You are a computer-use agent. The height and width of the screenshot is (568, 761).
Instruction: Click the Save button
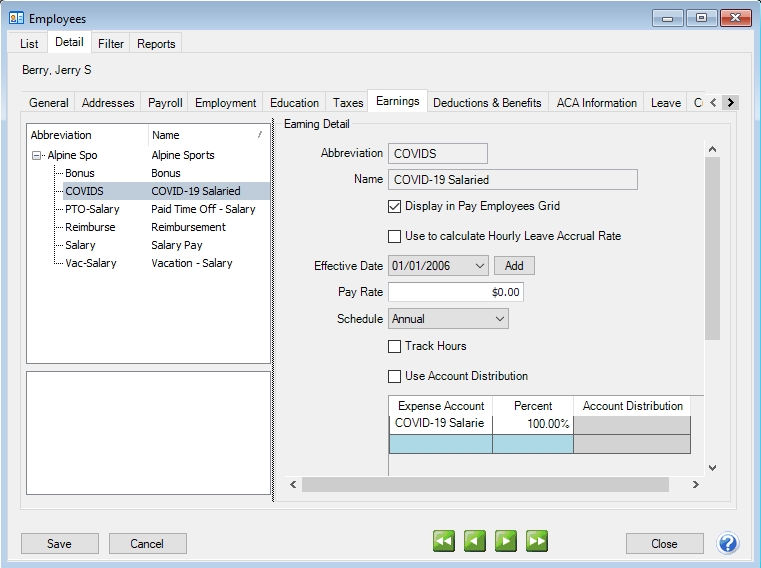pyautogui.click(x=59, y=543)
